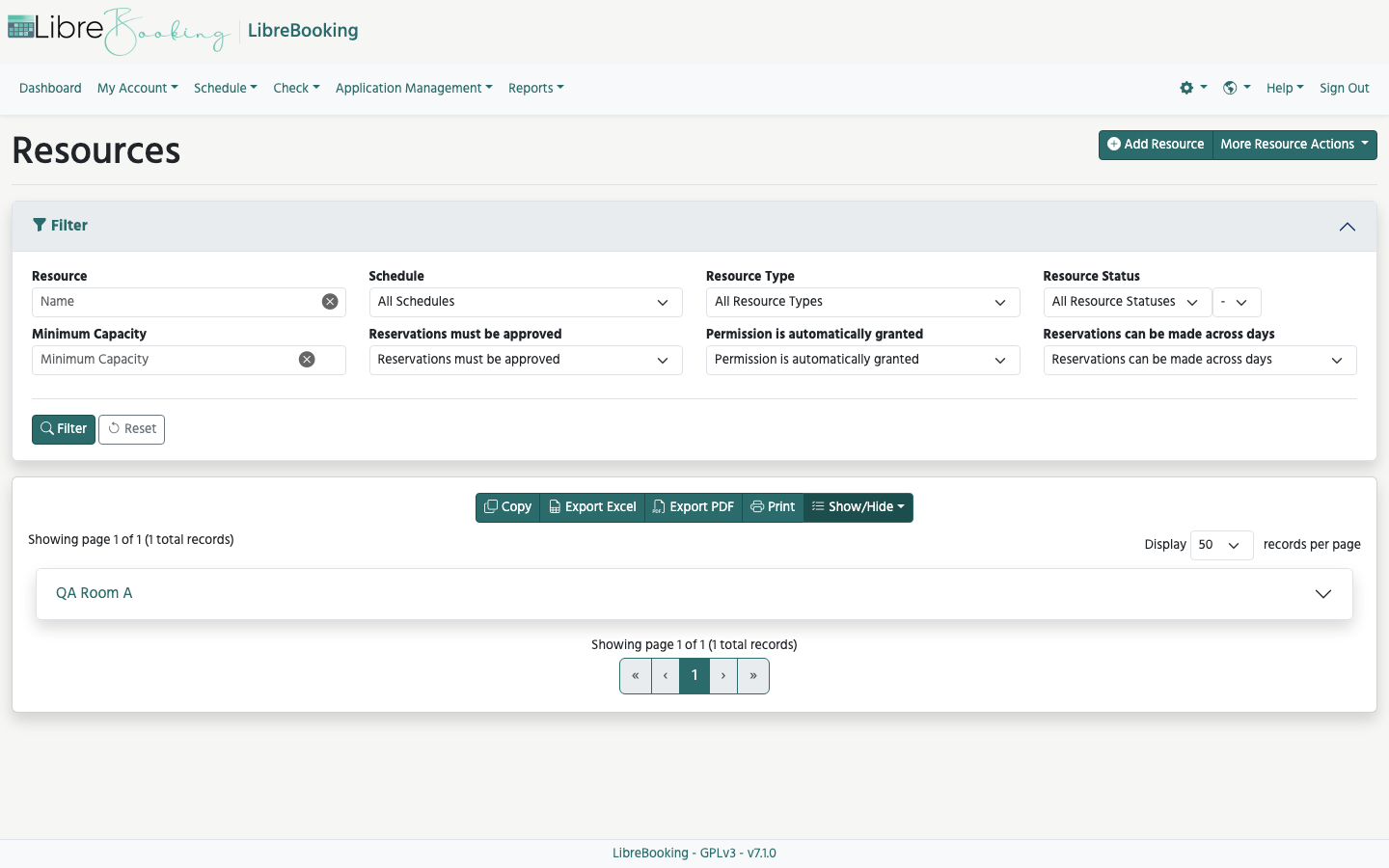The image size is (1389, 868).
Task: Open the Application Management menu
Action: [414, 88]
